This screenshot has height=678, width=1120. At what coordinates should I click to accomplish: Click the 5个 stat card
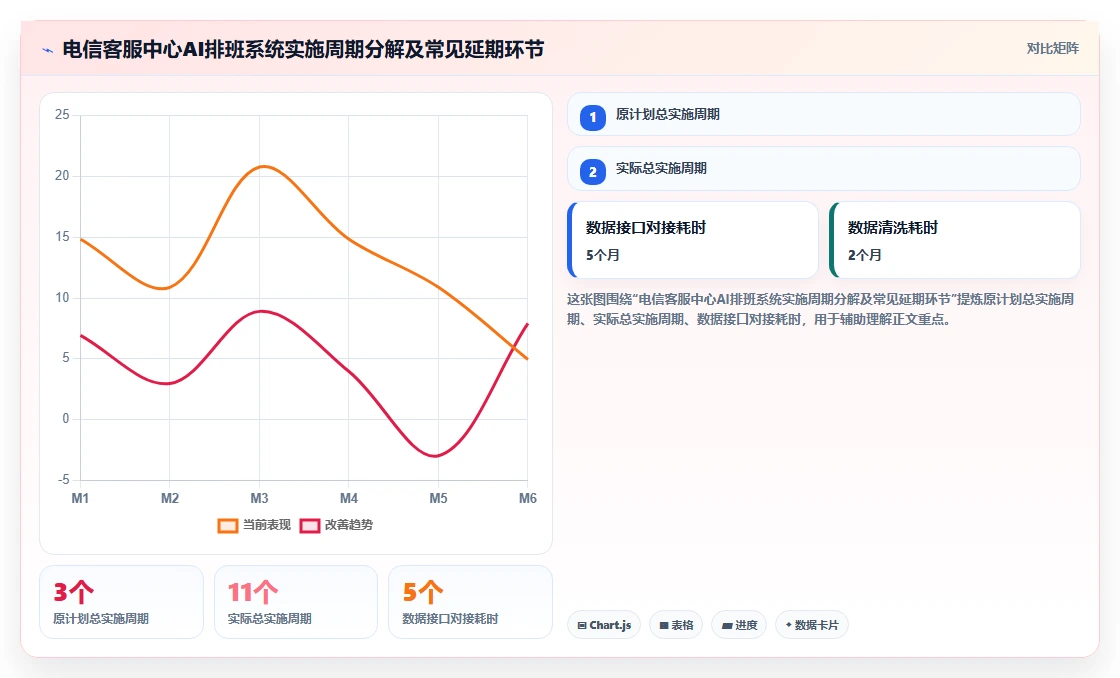(470, 602)
